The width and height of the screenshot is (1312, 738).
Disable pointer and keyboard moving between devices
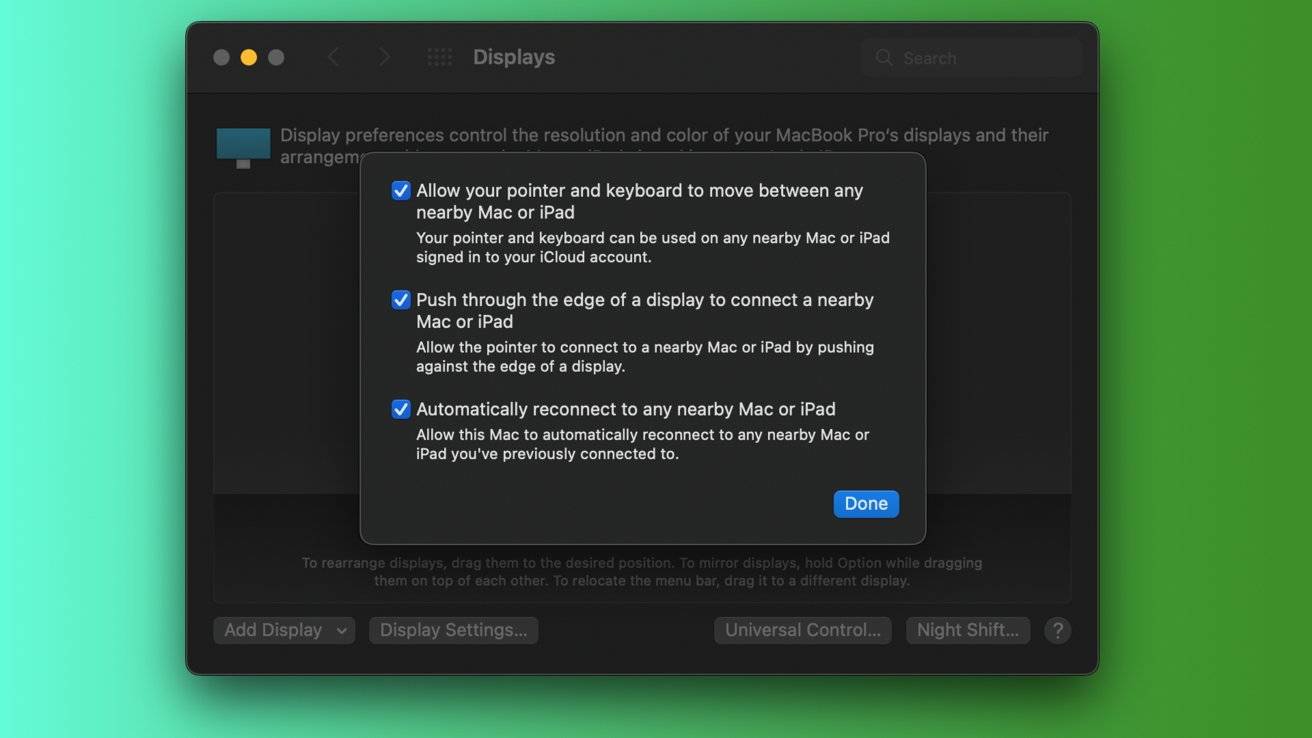[401, 191]
